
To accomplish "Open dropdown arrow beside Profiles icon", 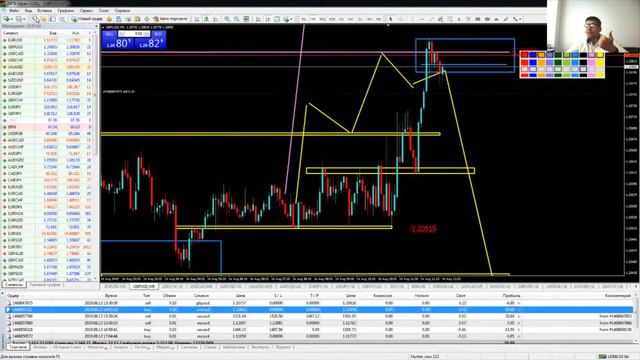I will pos(24,19).
